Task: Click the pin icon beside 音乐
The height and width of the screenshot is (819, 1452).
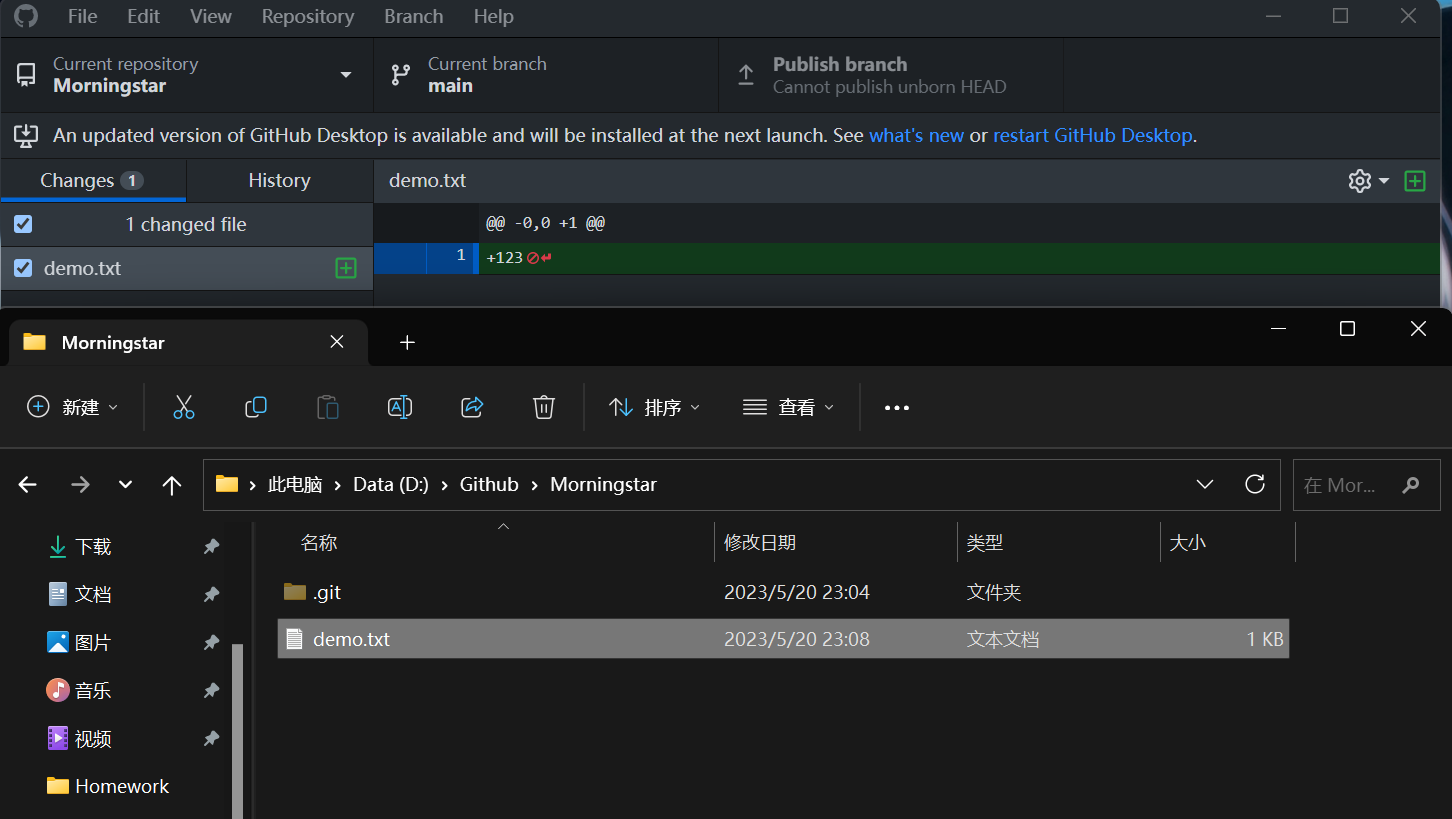Action: click(x=211, y=690)
